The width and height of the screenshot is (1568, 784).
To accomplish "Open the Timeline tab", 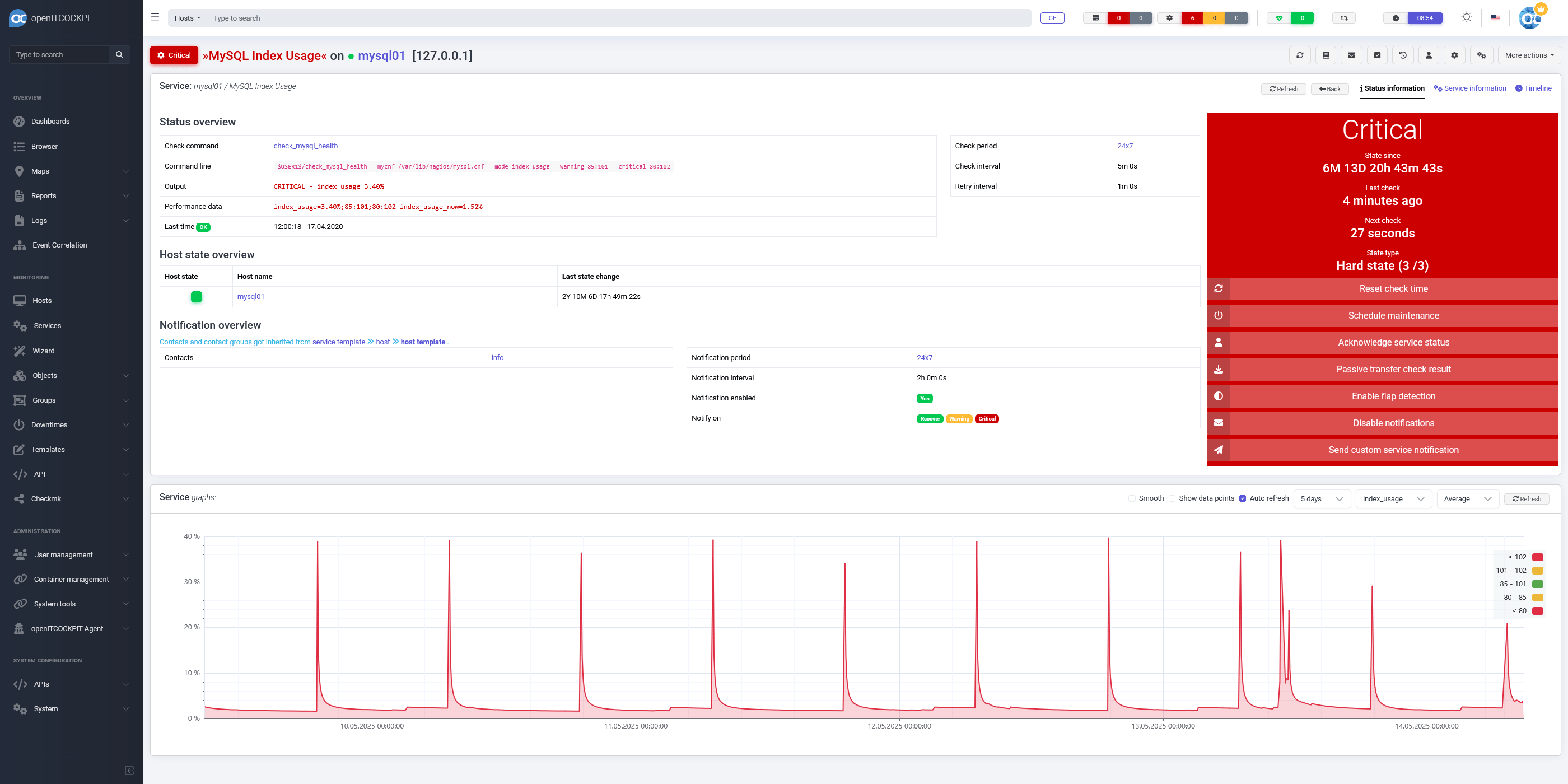I will (1533, 88).
